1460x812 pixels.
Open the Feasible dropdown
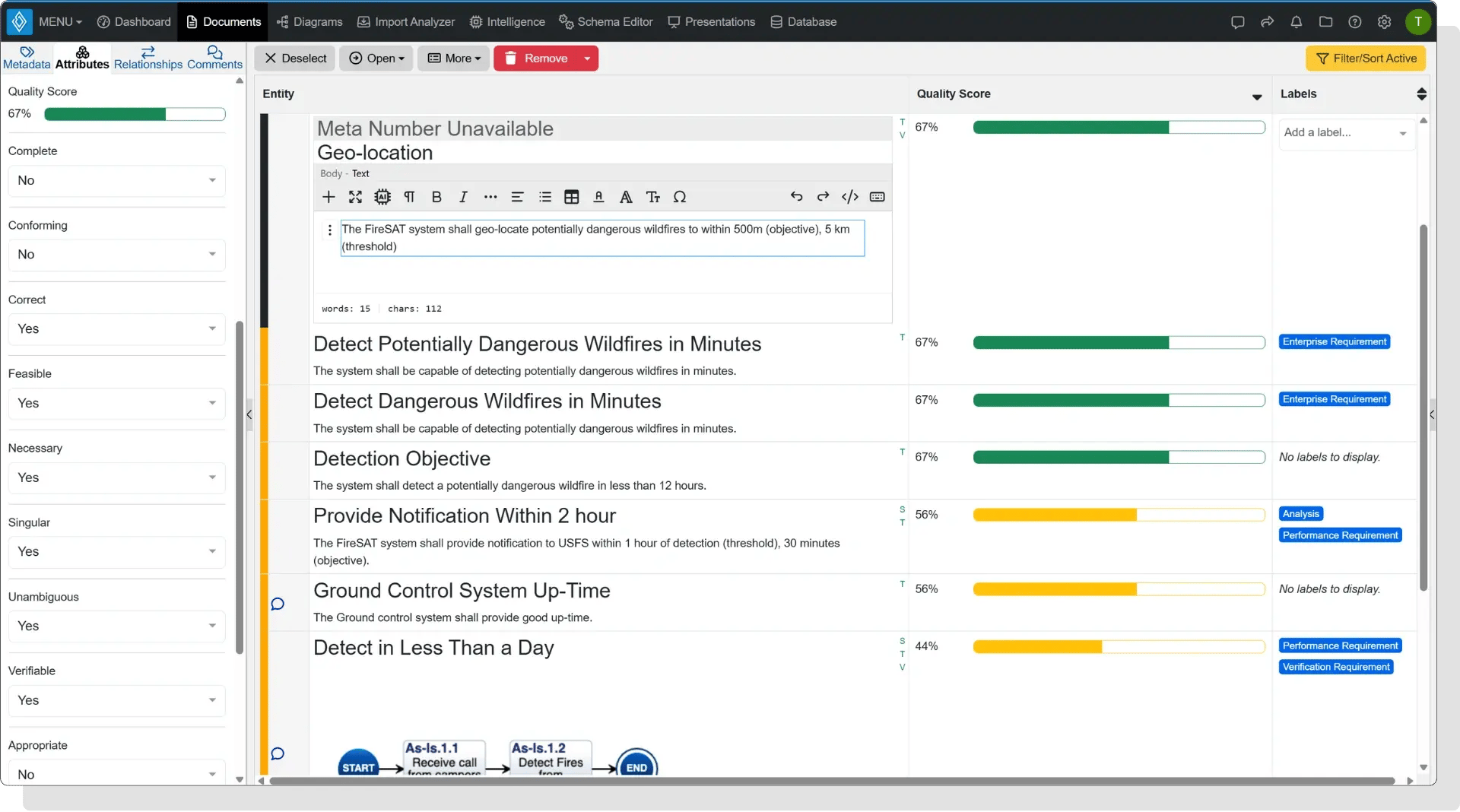117,404
